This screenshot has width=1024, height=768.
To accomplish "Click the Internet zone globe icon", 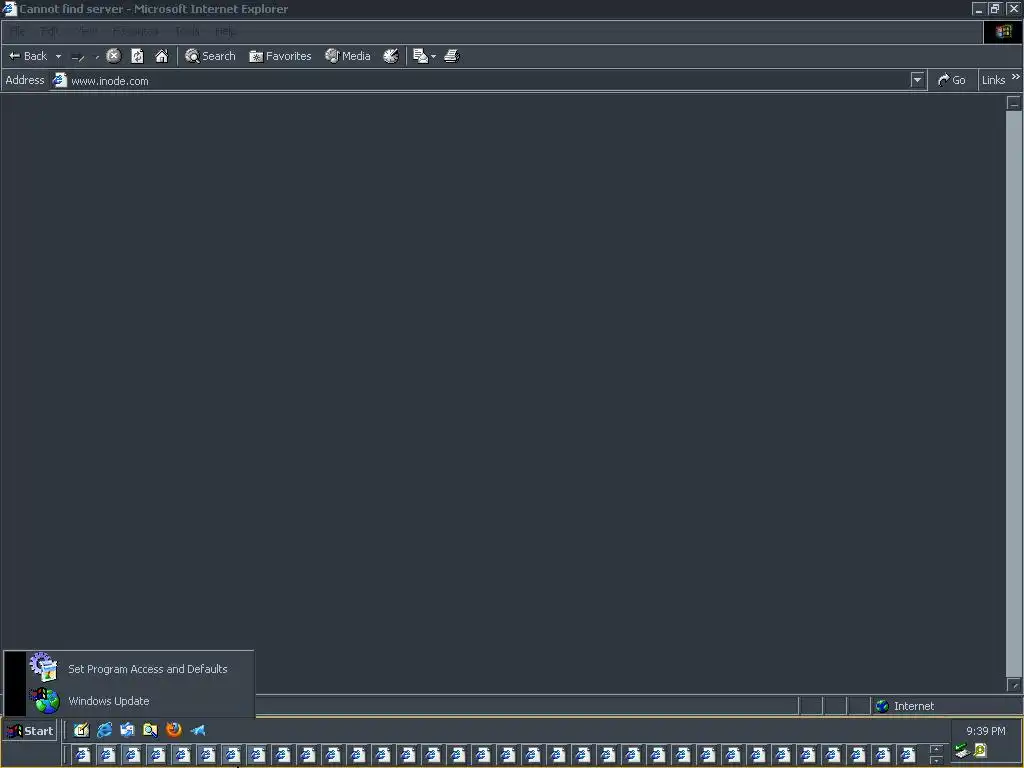I will tap(882, 706).
